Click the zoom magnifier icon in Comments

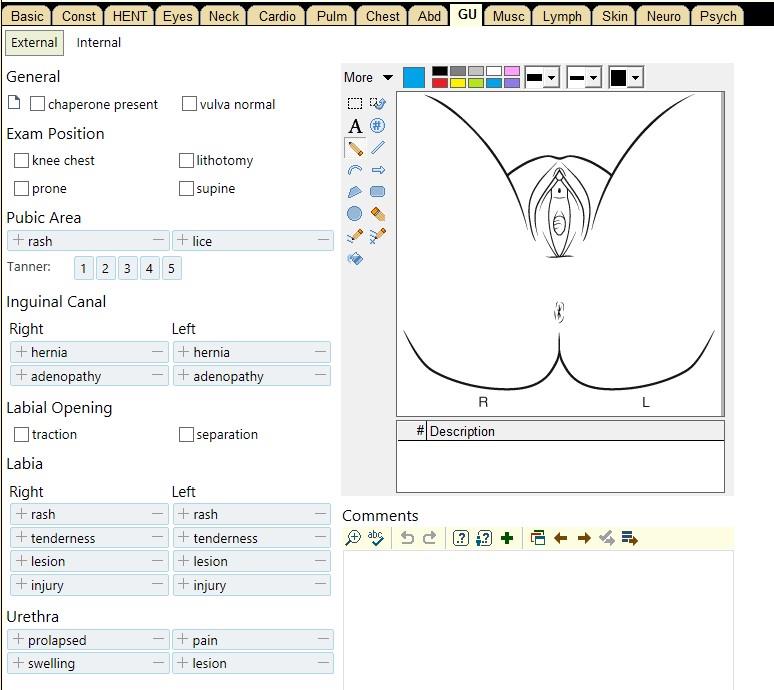[x=353, y=538]
